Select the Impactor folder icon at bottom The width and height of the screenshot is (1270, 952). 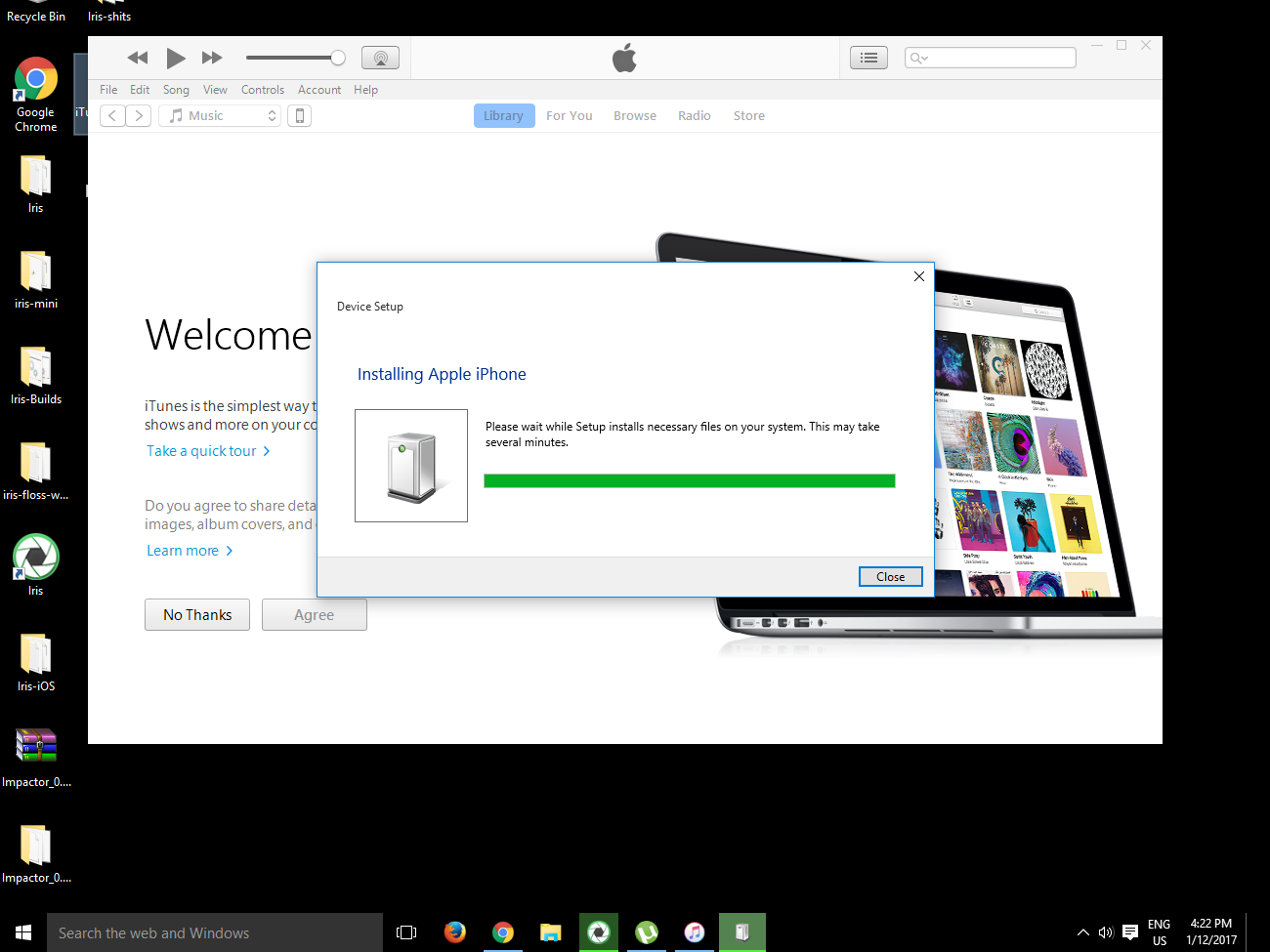(x=36, y=854)
